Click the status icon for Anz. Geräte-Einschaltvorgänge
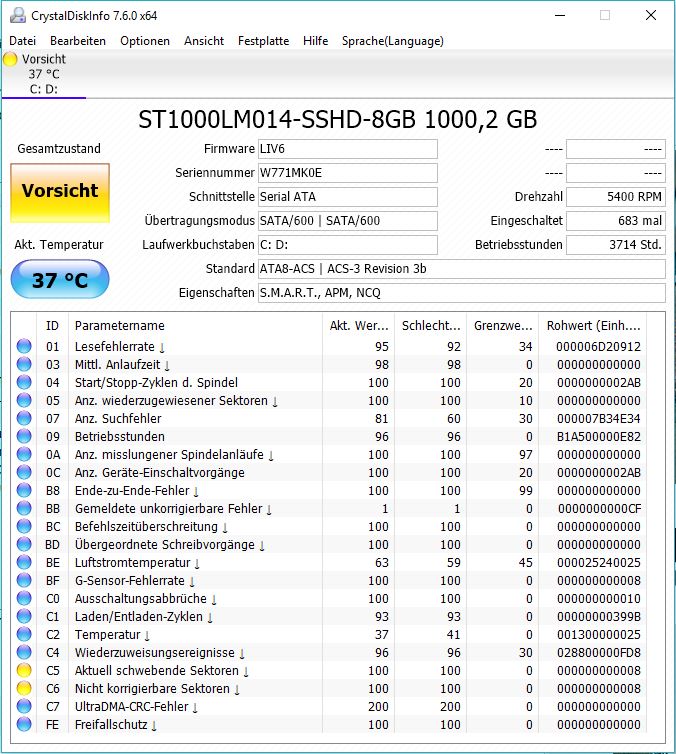Viewport: 676px width, 754px height. point(24,473)
